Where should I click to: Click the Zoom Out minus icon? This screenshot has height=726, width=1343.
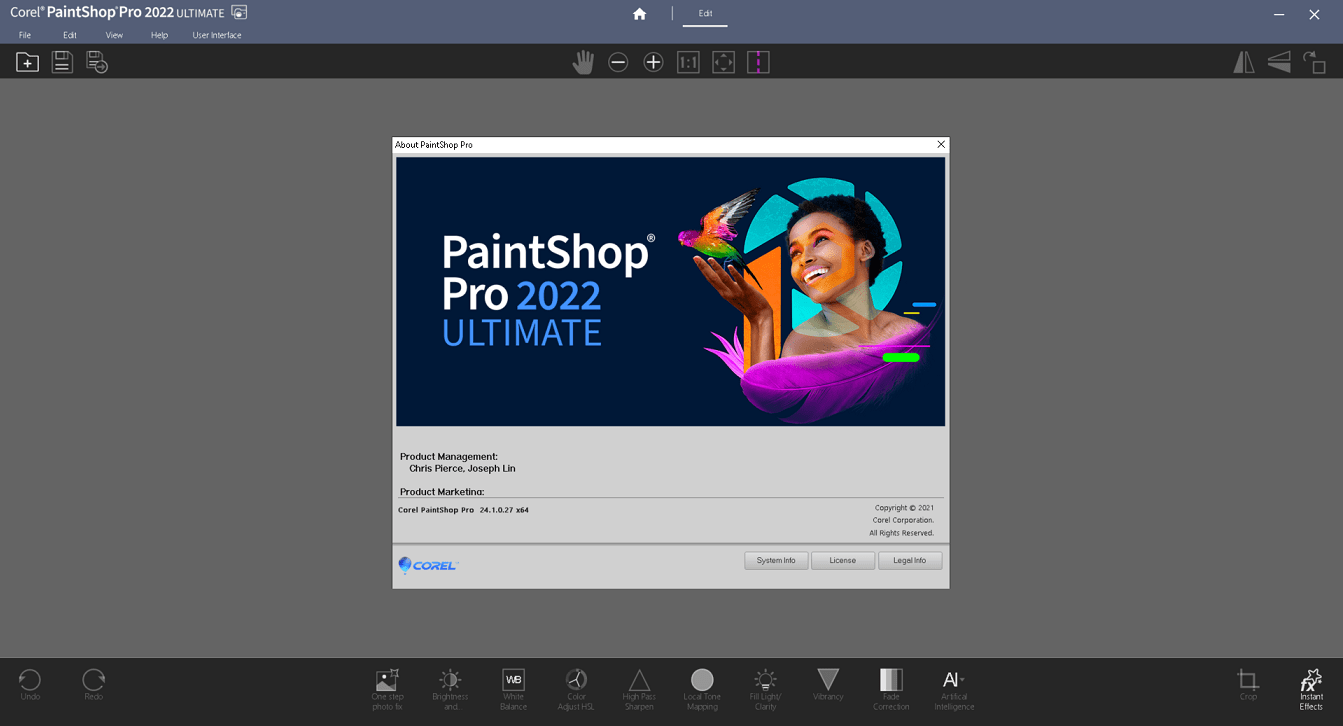point(618,62)
